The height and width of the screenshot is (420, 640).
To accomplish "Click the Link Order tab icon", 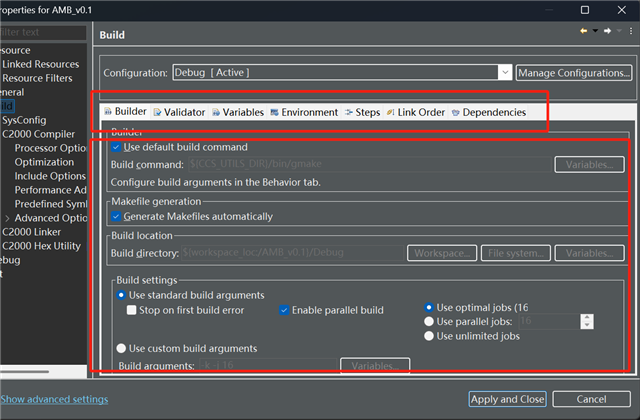I will click(390, 112).
